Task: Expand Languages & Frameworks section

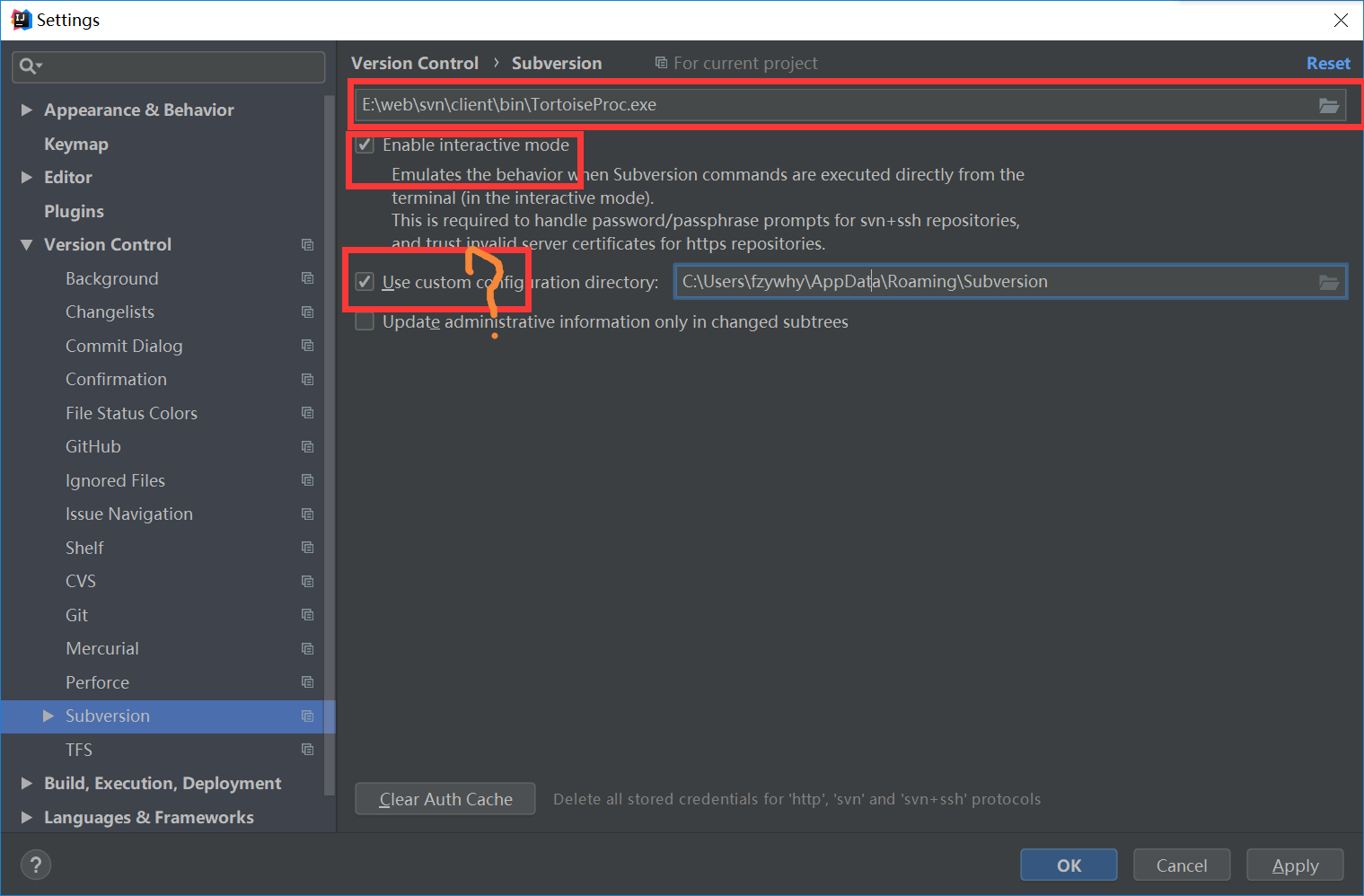Action: pyautogui.click(x=27, y=817)
